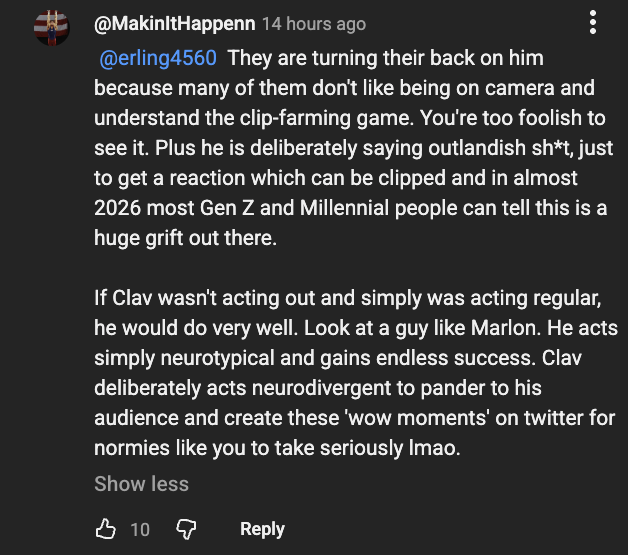Click the year "2026" in the comment
628x555 pixels.
121,213
